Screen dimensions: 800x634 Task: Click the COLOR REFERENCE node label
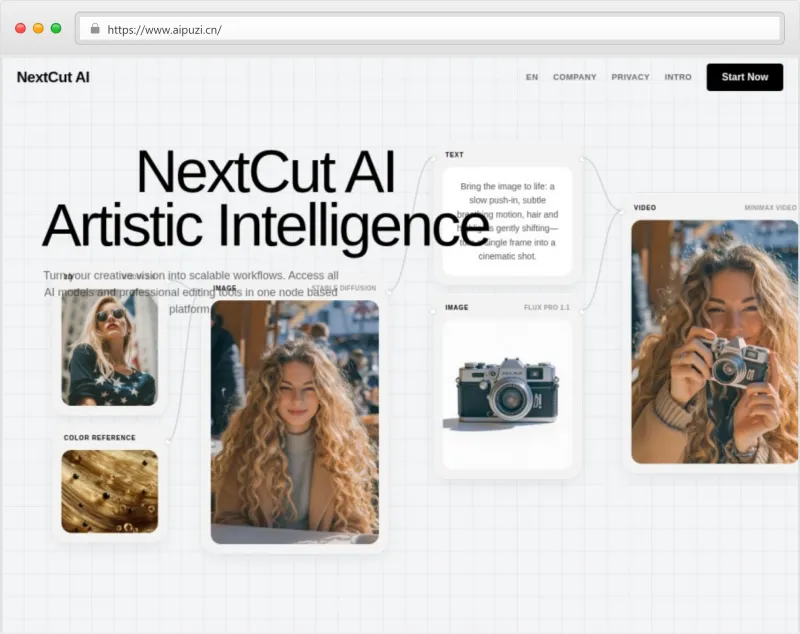click(100, 437)
